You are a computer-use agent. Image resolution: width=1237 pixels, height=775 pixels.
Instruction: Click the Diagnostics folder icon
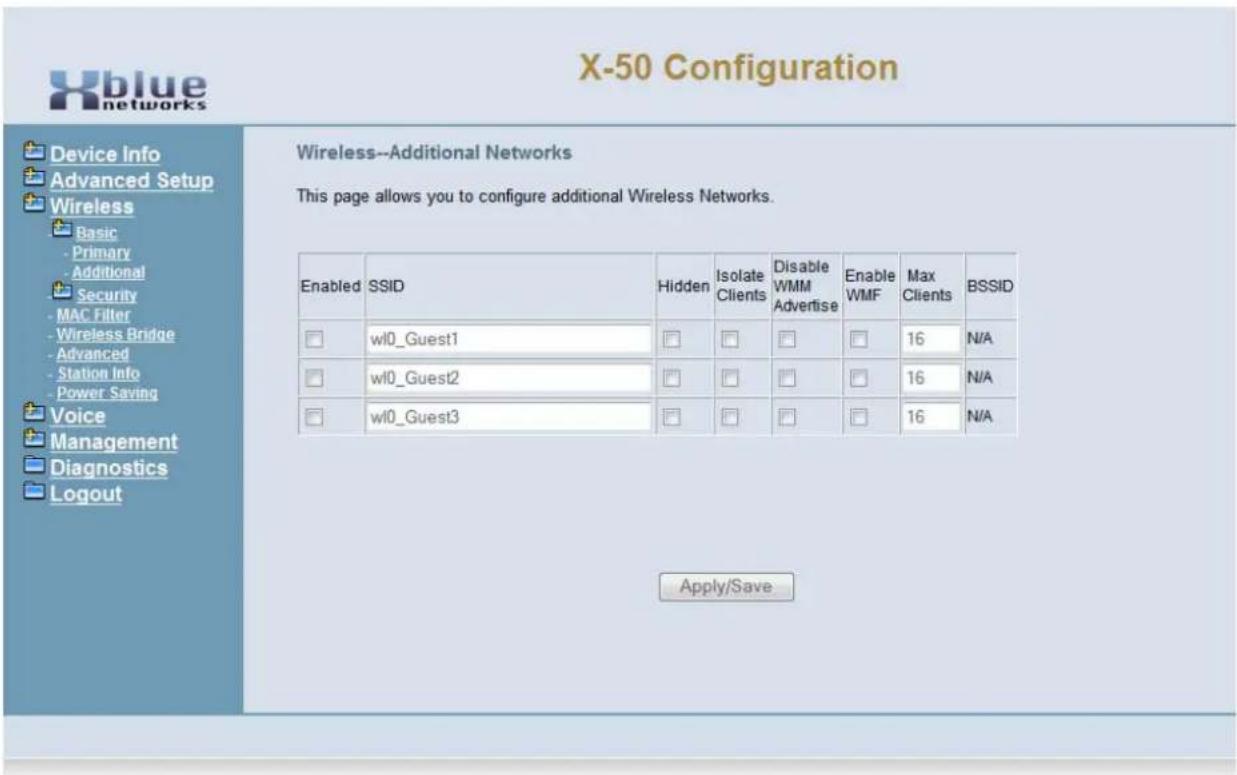pyautogui.click(x=34, y=467)
